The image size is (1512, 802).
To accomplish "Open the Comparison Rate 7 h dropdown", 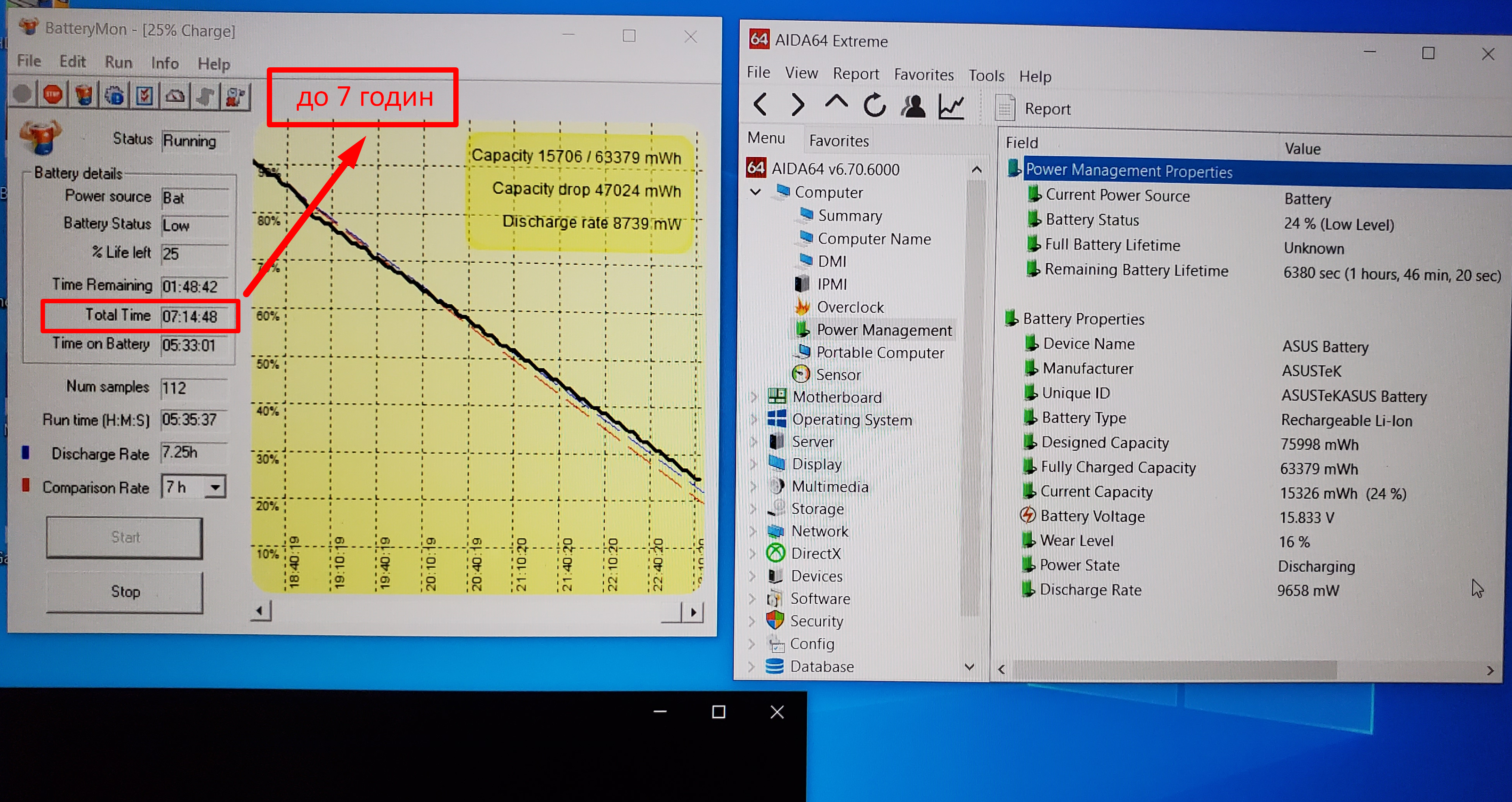I will coord(215,487).
